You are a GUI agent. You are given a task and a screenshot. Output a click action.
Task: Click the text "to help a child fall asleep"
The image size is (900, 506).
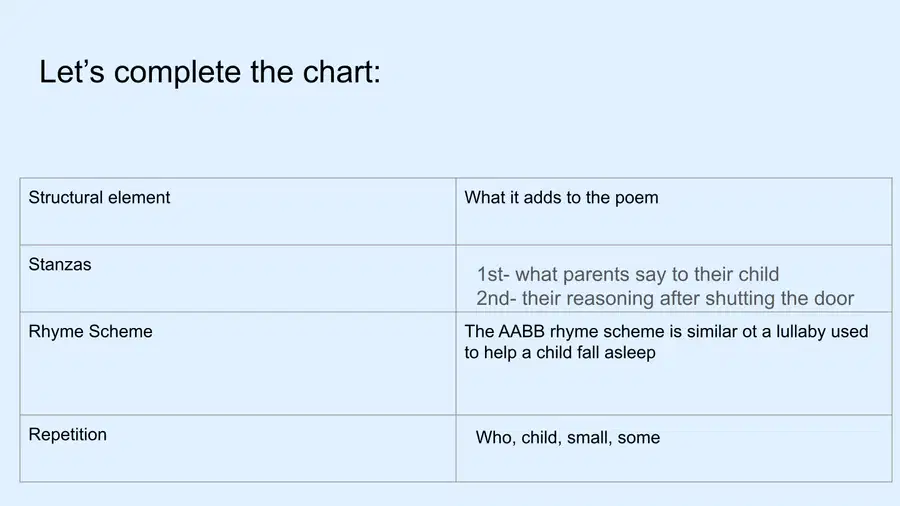coord(560,352)
